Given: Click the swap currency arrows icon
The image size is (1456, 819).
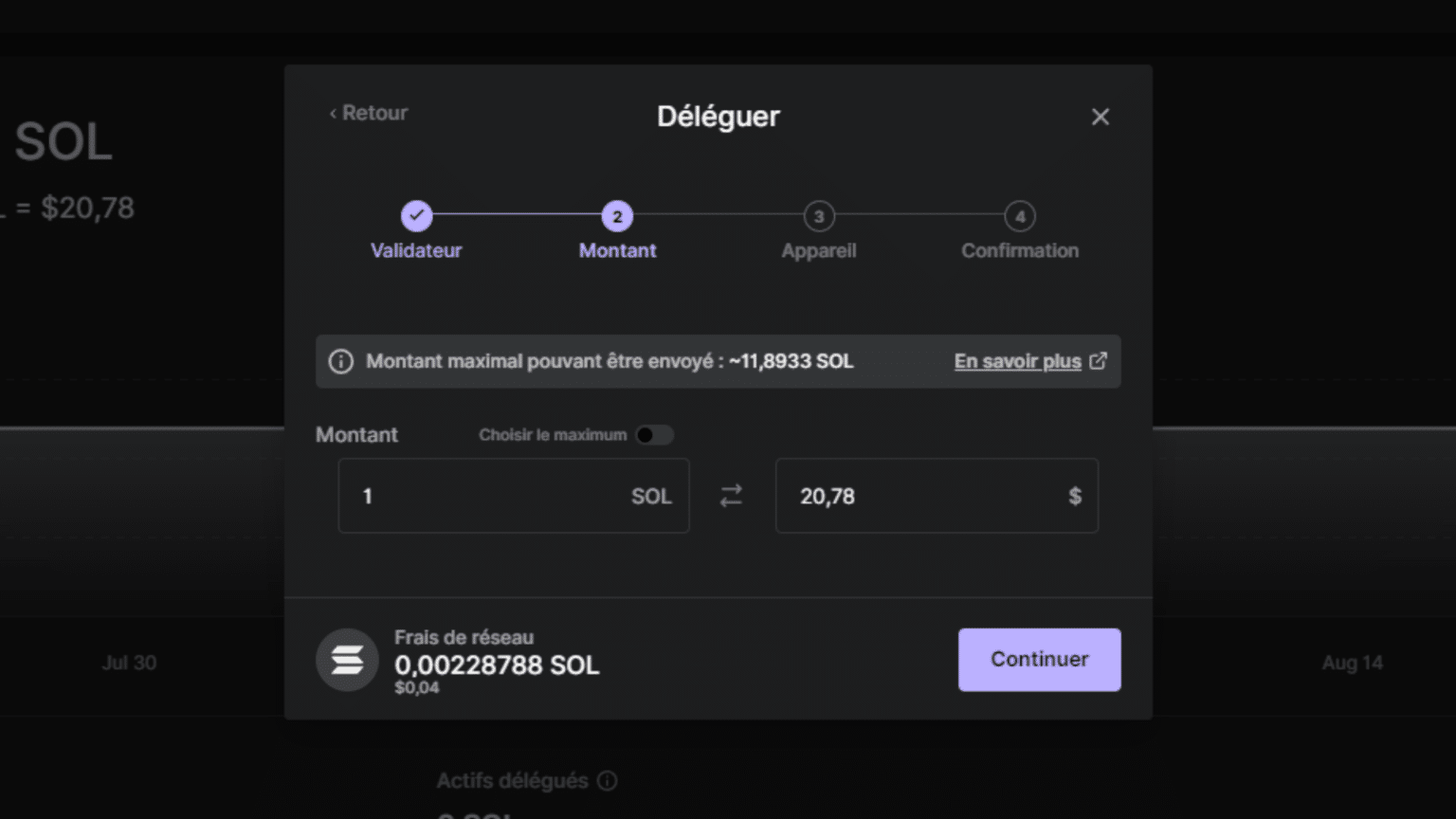Looking at the screenshot, I should click(731, 496).
